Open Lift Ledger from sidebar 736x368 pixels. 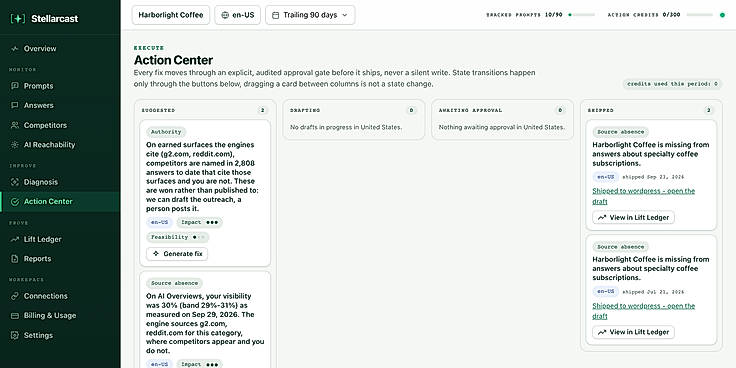pyautogui.click(x=60, y=239)
